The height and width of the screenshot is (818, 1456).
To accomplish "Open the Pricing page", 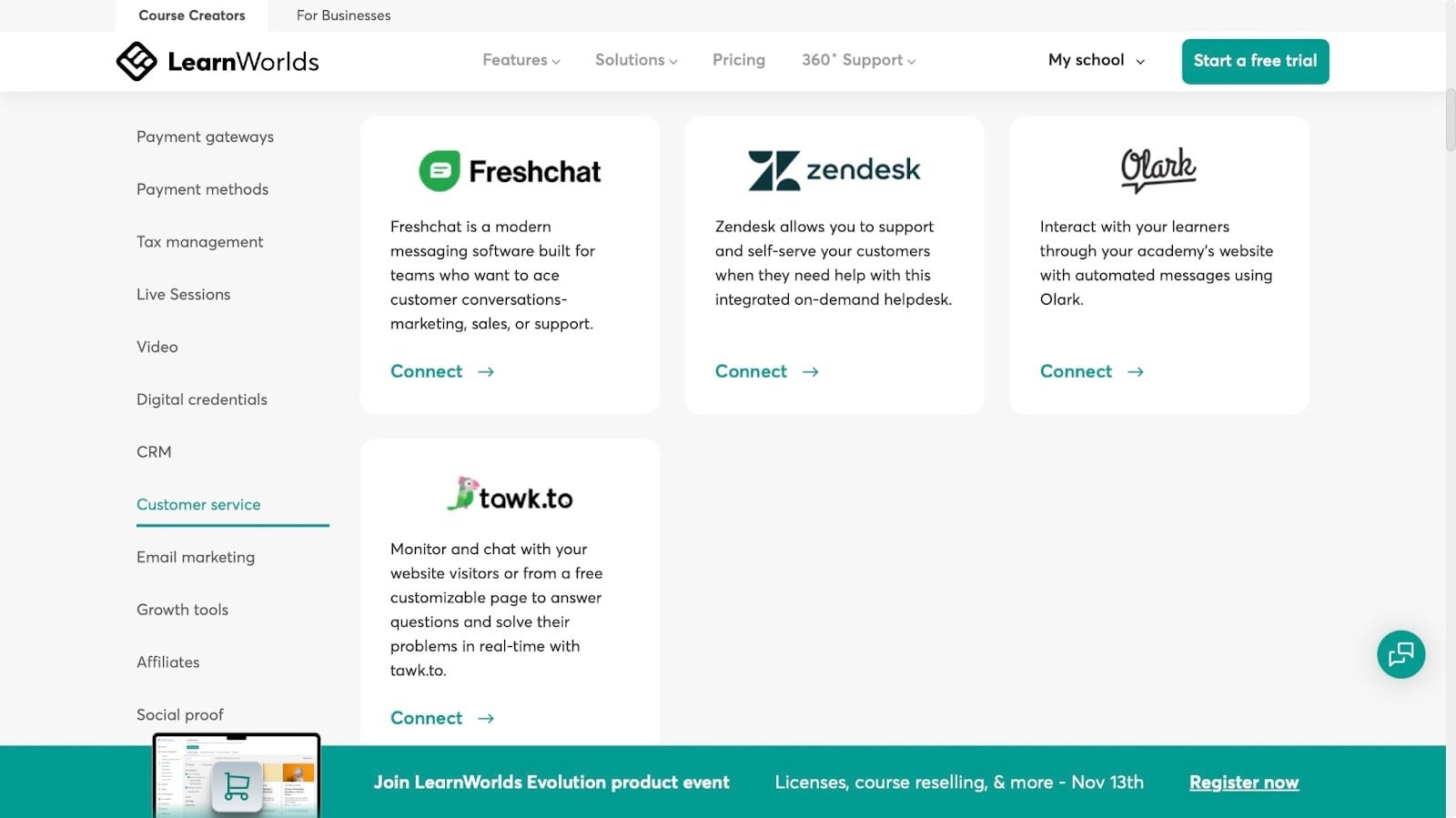I will click(x=739, y=60).
